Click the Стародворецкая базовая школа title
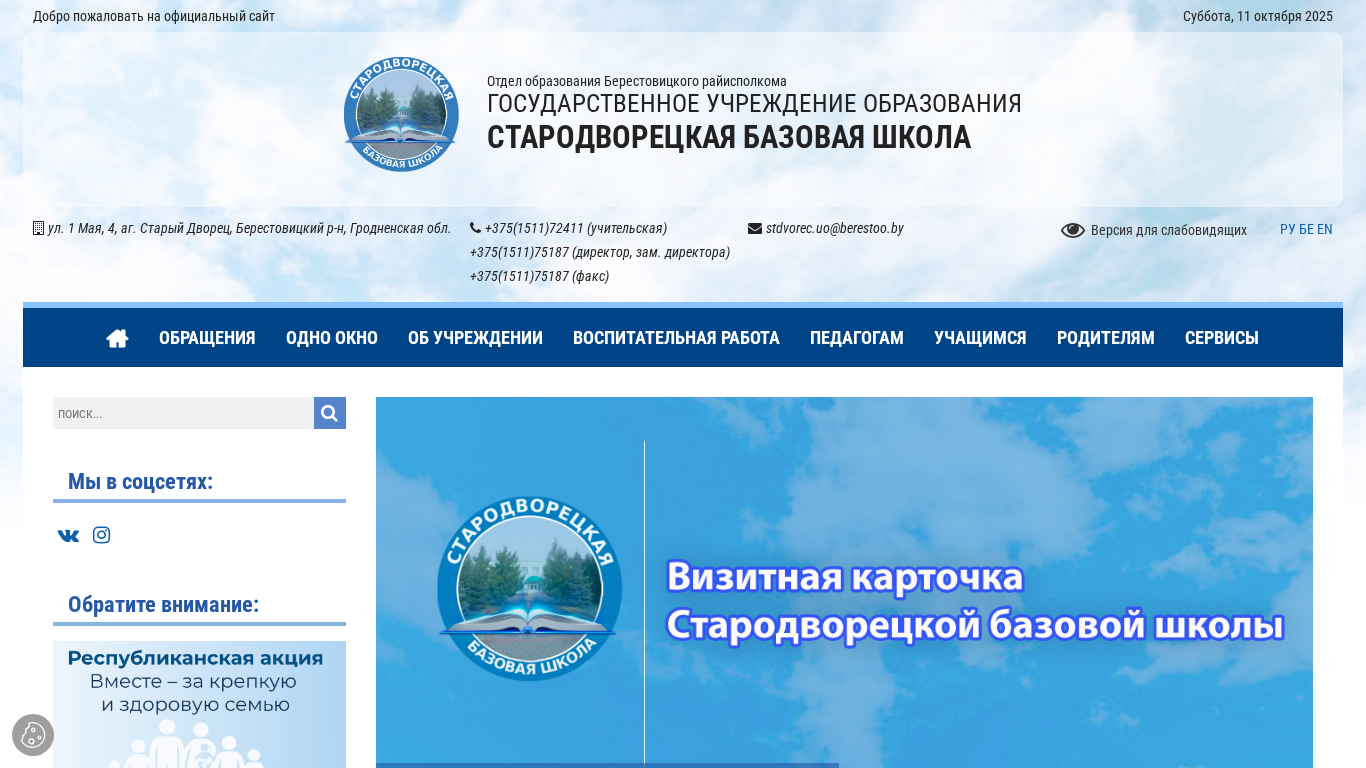Viewport: 1366px width, 768px height. [x=729, y=137]
